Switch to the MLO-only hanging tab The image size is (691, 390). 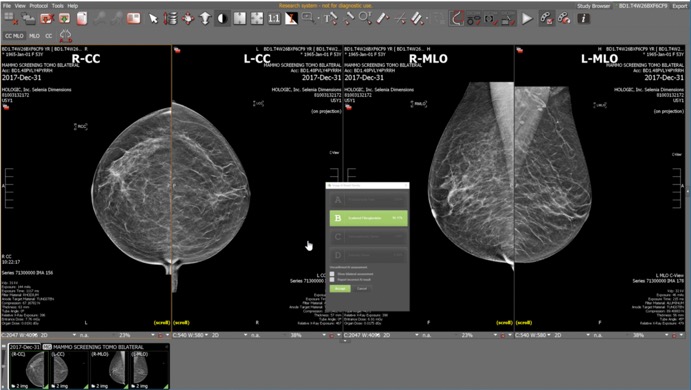[x=34, y=36]
